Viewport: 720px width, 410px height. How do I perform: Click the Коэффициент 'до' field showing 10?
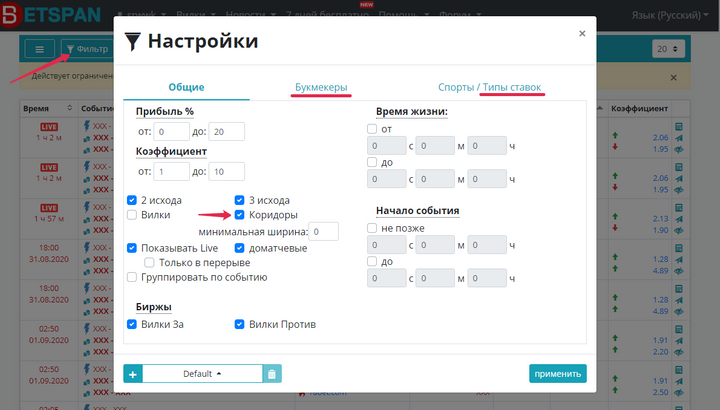[x=226, y=172]
